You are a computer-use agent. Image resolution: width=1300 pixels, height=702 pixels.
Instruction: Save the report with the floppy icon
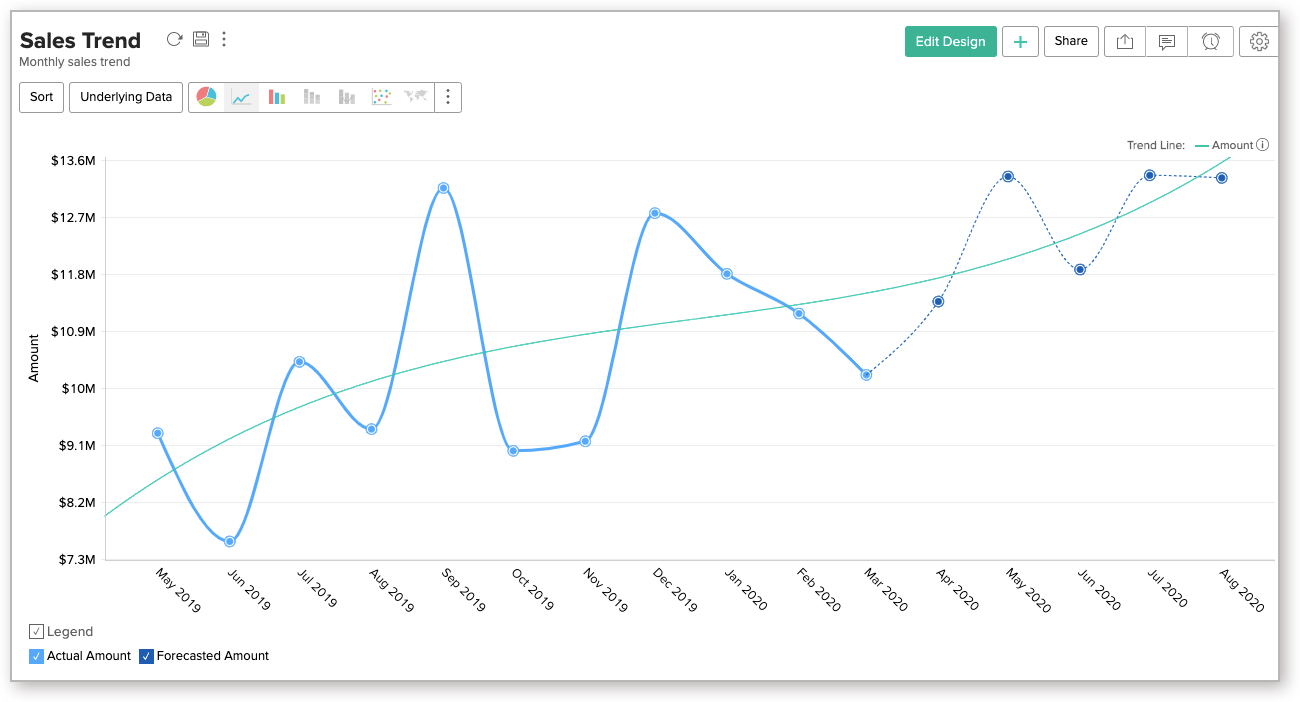click(201, 39)
